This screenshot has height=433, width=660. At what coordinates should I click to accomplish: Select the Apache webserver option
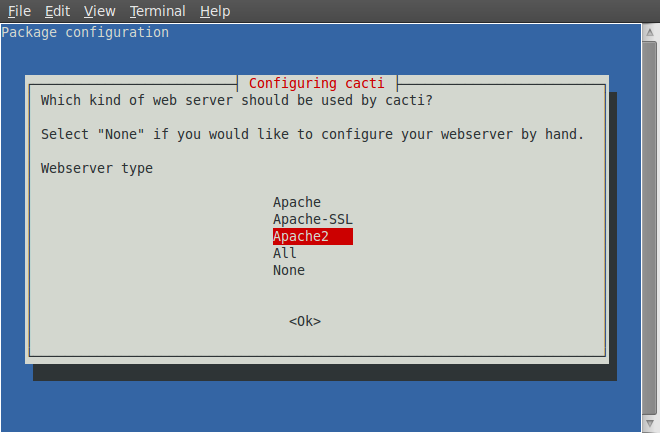click(x=297, y=202)
